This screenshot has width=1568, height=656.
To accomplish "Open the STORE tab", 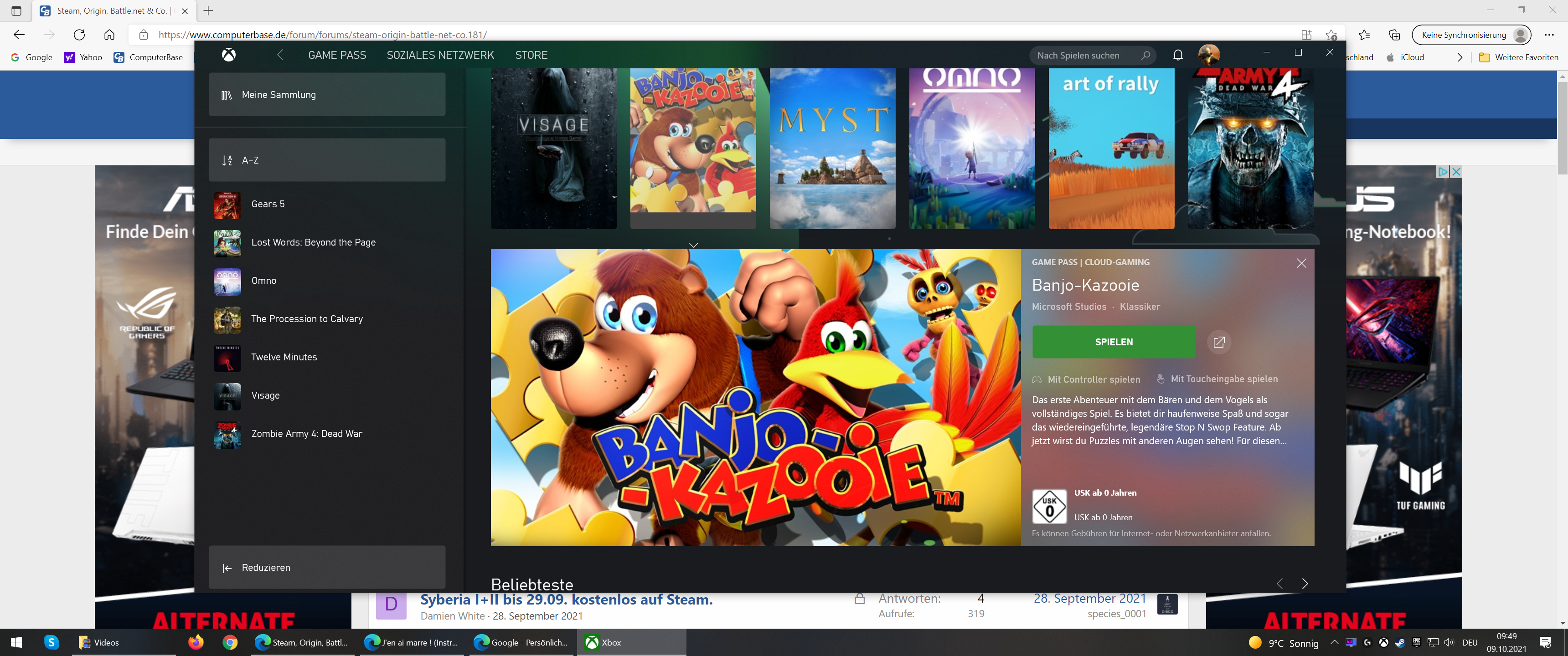I will pos(531,56).
